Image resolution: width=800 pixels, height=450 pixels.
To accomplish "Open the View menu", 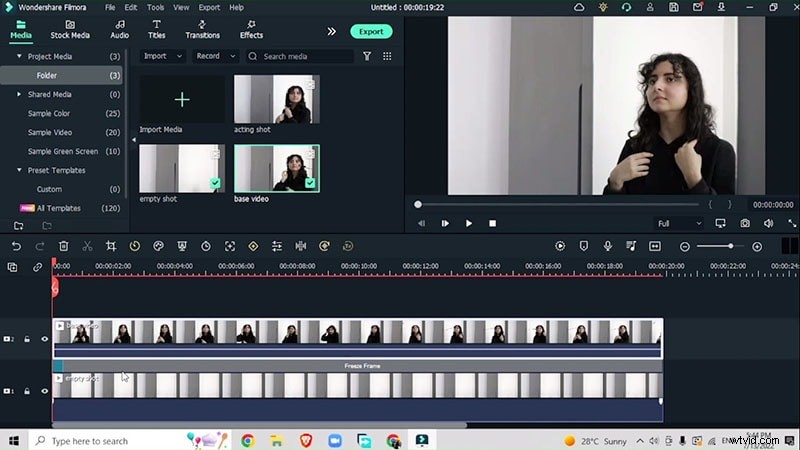I will pos(181,7).
